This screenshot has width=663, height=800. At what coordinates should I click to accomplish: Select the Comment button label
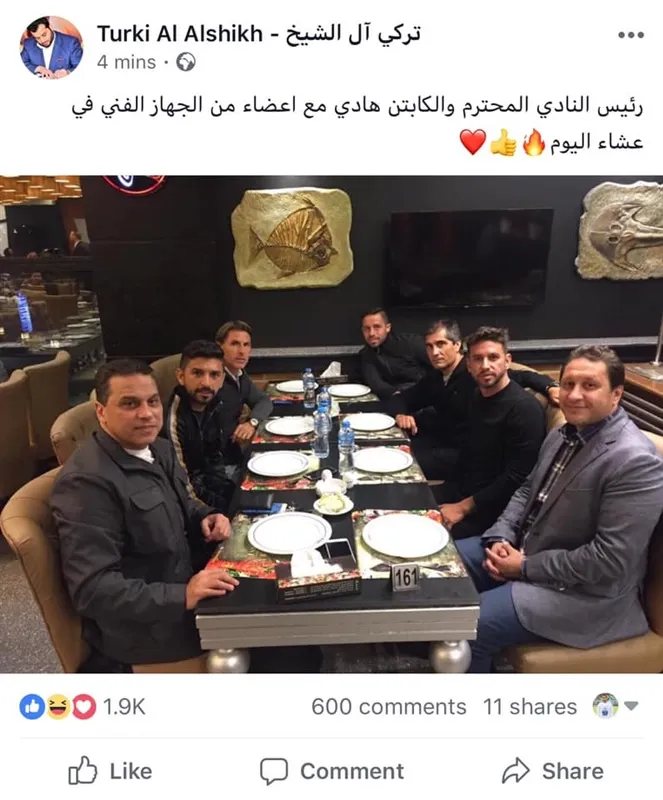pyautogui.click(x=352, y=771)
